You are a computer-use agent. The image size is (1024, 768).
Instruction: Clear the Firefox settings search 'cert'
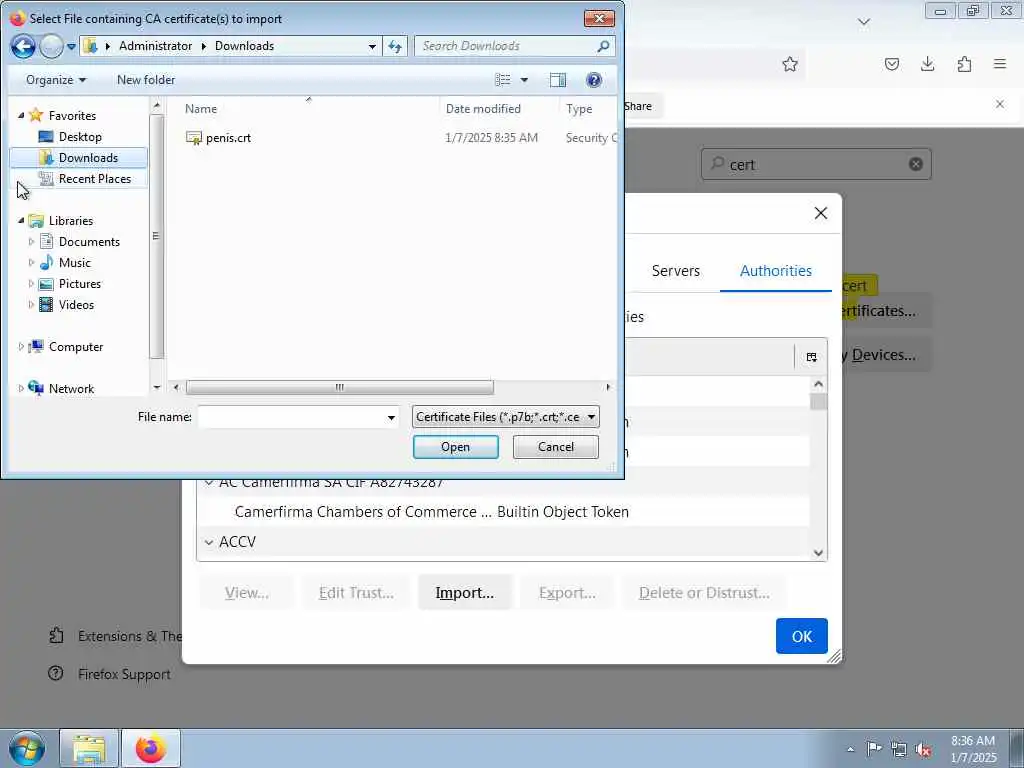click(916, 164)
